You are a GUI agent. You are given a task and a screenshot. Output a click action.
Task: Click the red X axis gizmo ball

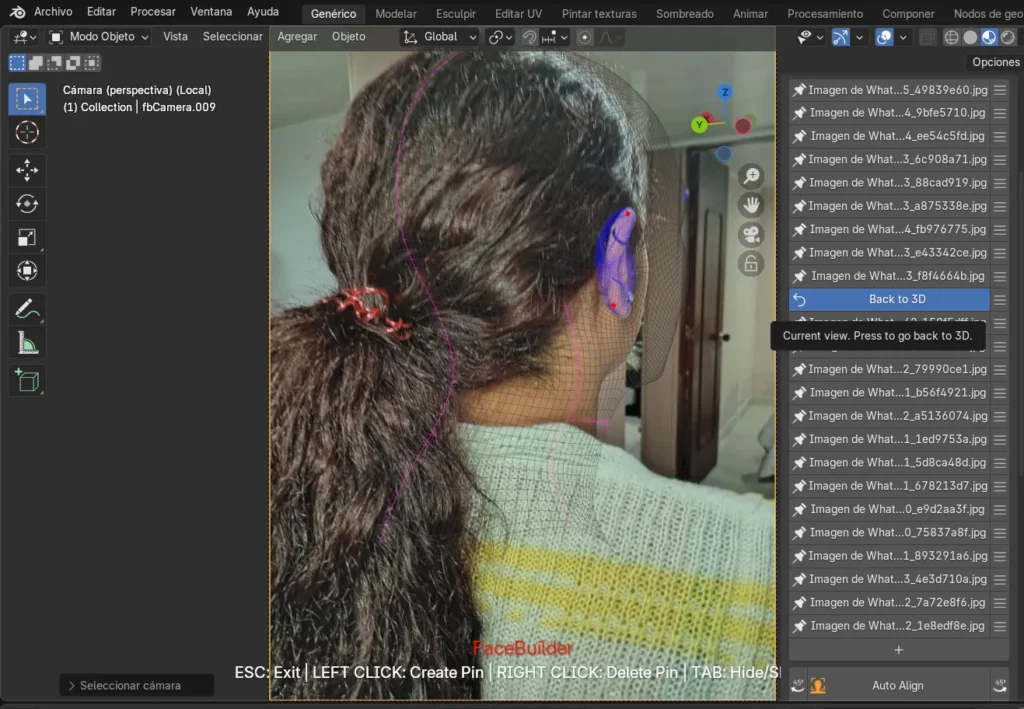743,126
